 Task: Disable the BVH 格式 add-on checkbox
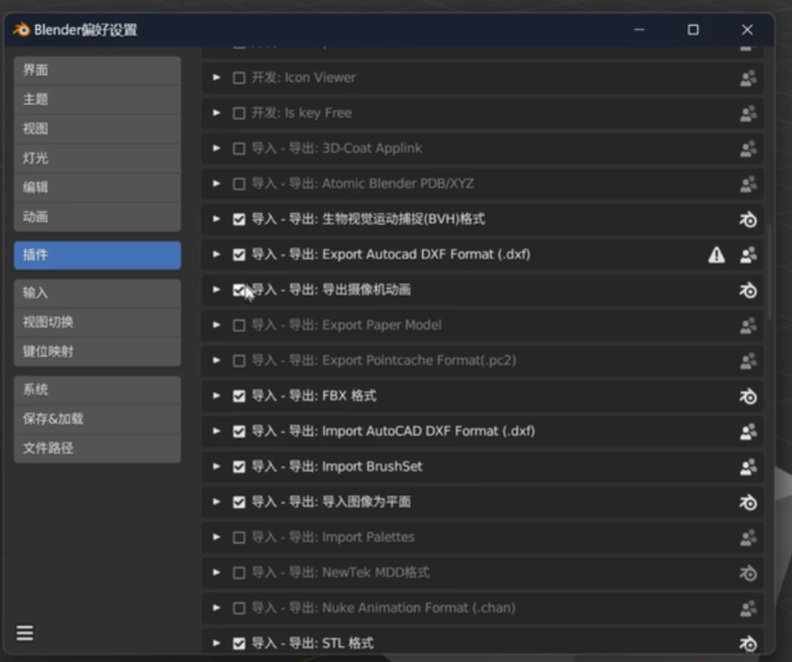(239, 219)
